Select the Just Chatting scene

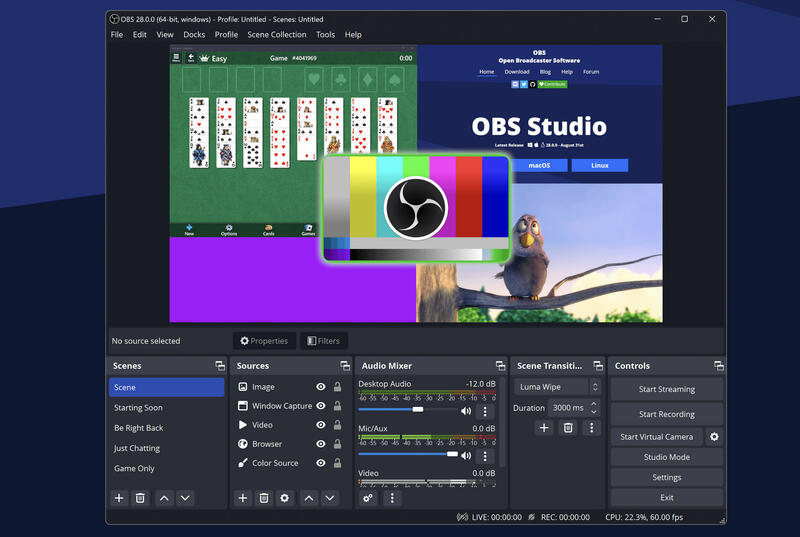pos(166,448)
